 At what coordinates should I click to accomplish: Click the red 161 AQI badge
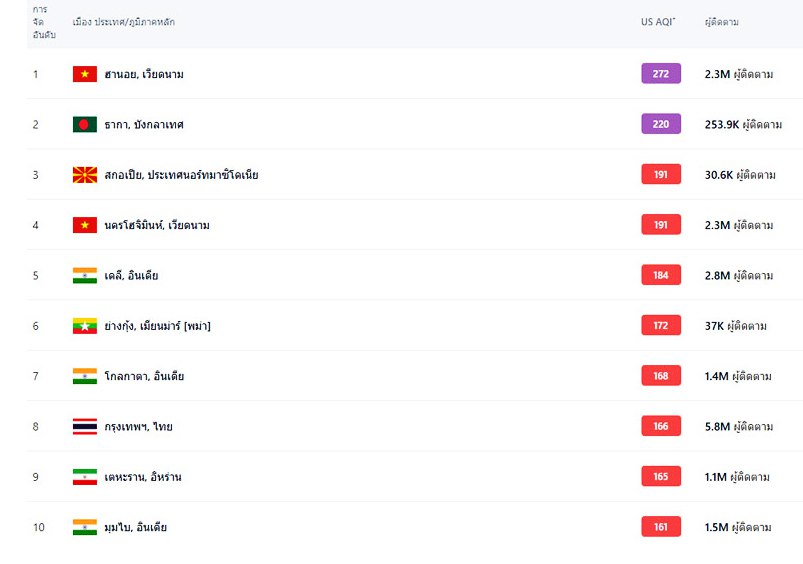click(661, 527)
